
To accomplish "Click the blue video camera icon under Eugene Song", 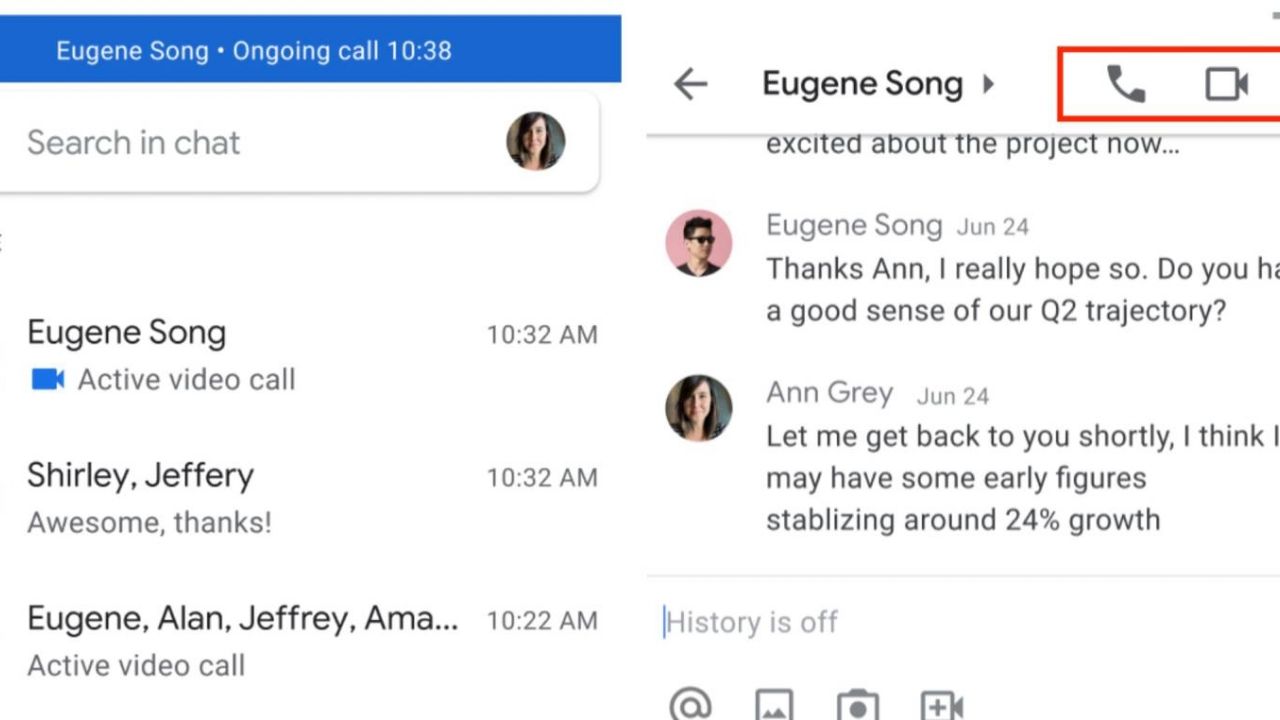I will tap(48, 380).
